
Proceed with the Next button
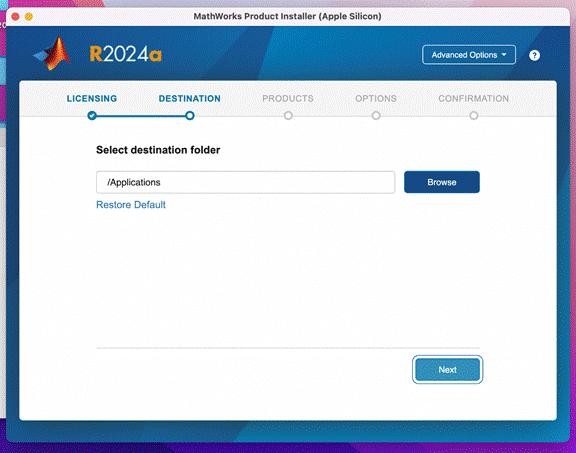pyautogui.click(x=447, y=370)
